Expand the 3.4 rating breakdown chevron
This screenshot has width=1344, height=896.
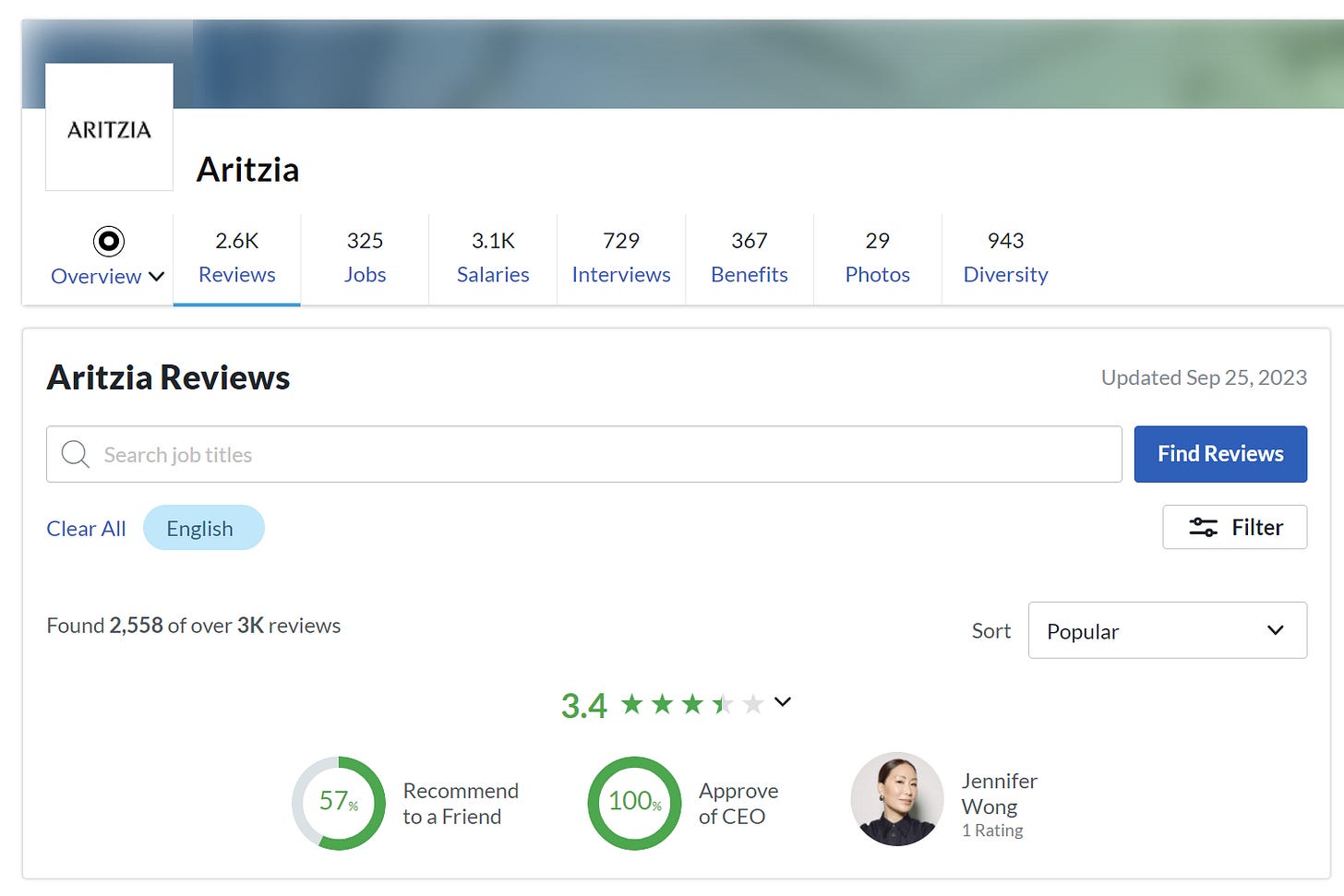pos(783,702)
